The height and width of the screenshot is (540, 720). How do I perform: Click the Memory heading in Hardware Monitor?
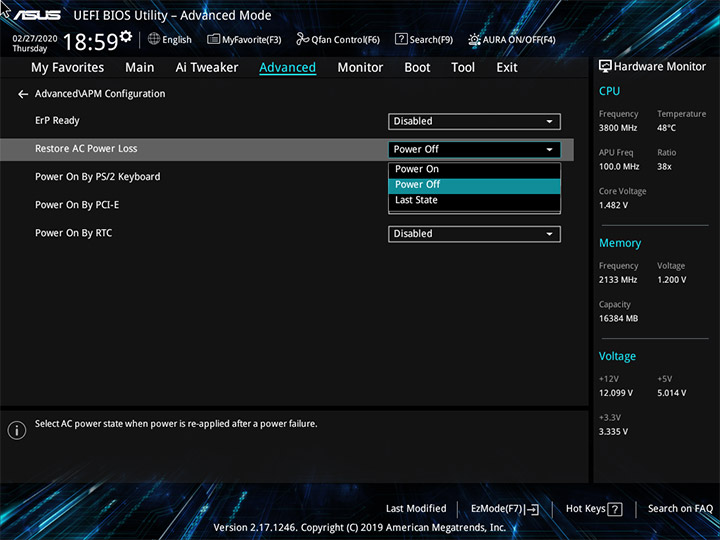pyautogui.click(x=620, y=243)
